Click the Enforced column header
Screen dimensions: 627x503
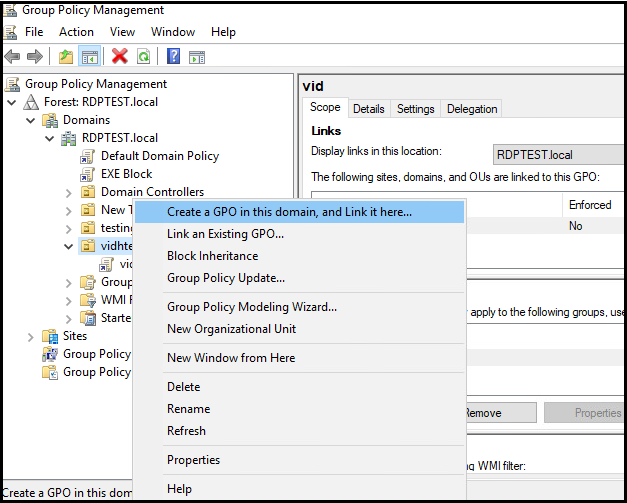coord(593,205)
